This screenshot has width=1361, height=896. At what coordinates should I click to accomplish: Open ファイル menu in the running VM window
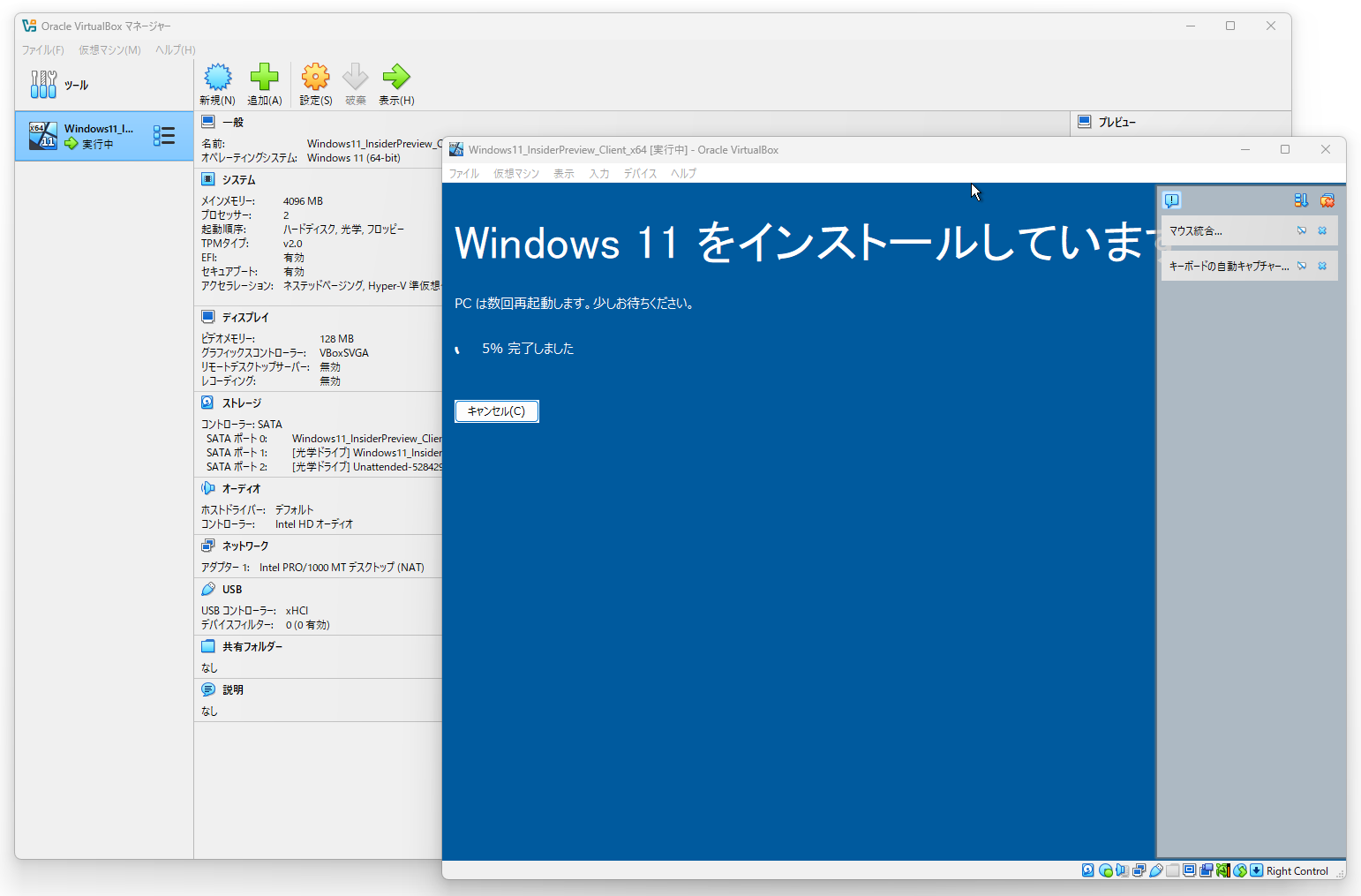pyautogui.click(x=464, y=174)
